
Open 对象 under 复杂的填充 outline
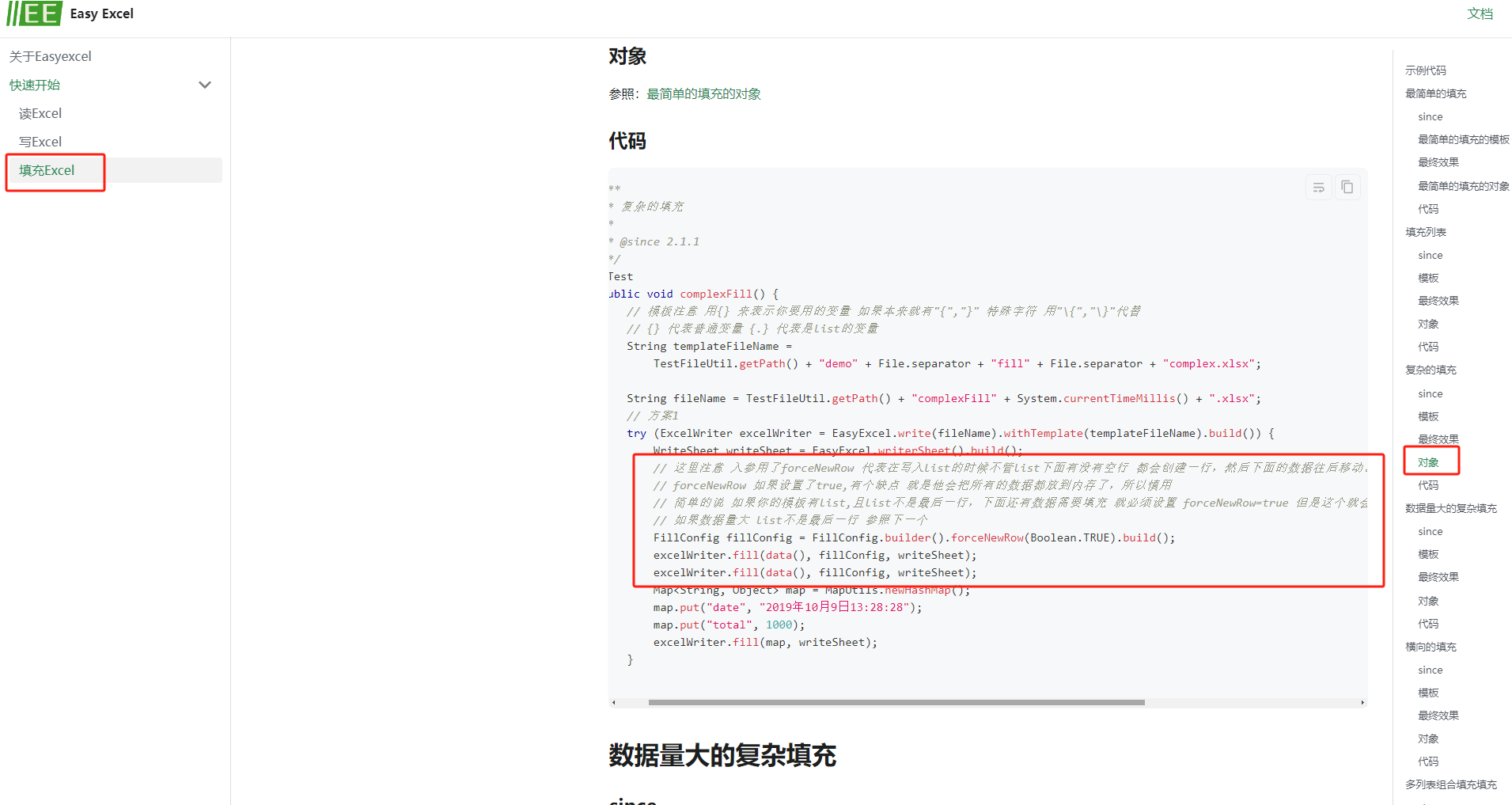coord(1428,462)
